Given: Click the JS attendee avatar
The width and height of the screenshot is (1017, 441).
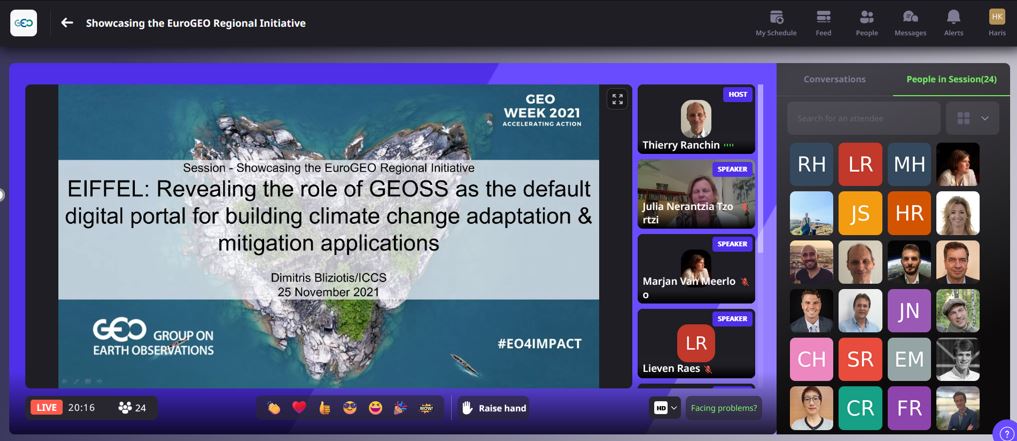Looking at the screenshot, I should [x=860, y=213].
